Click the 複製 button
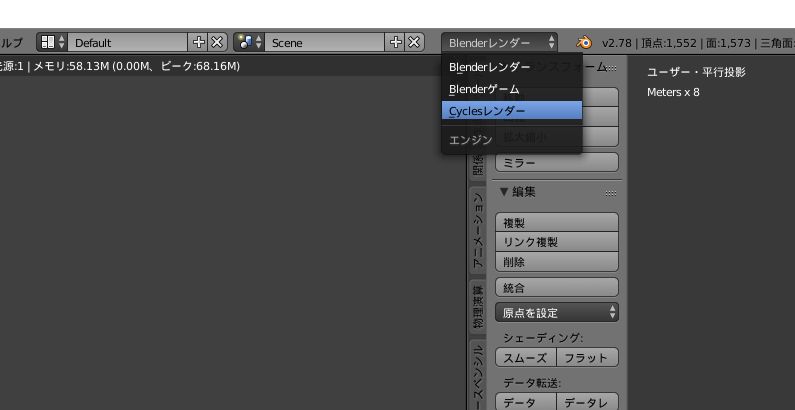This screenshot has height=410, width=795. coord(557,222)
